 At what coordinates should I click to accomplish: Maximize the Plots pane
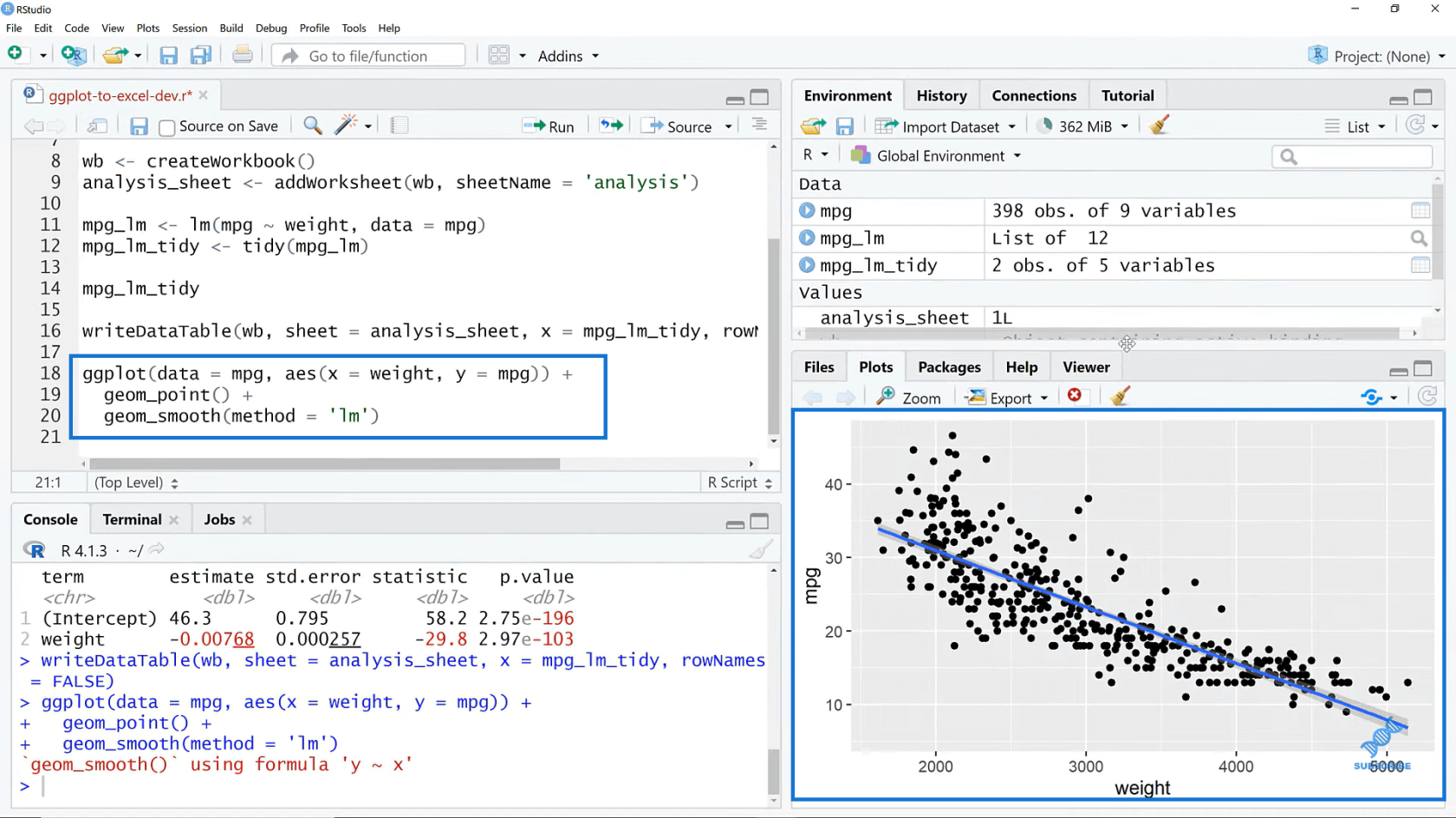1423,368
